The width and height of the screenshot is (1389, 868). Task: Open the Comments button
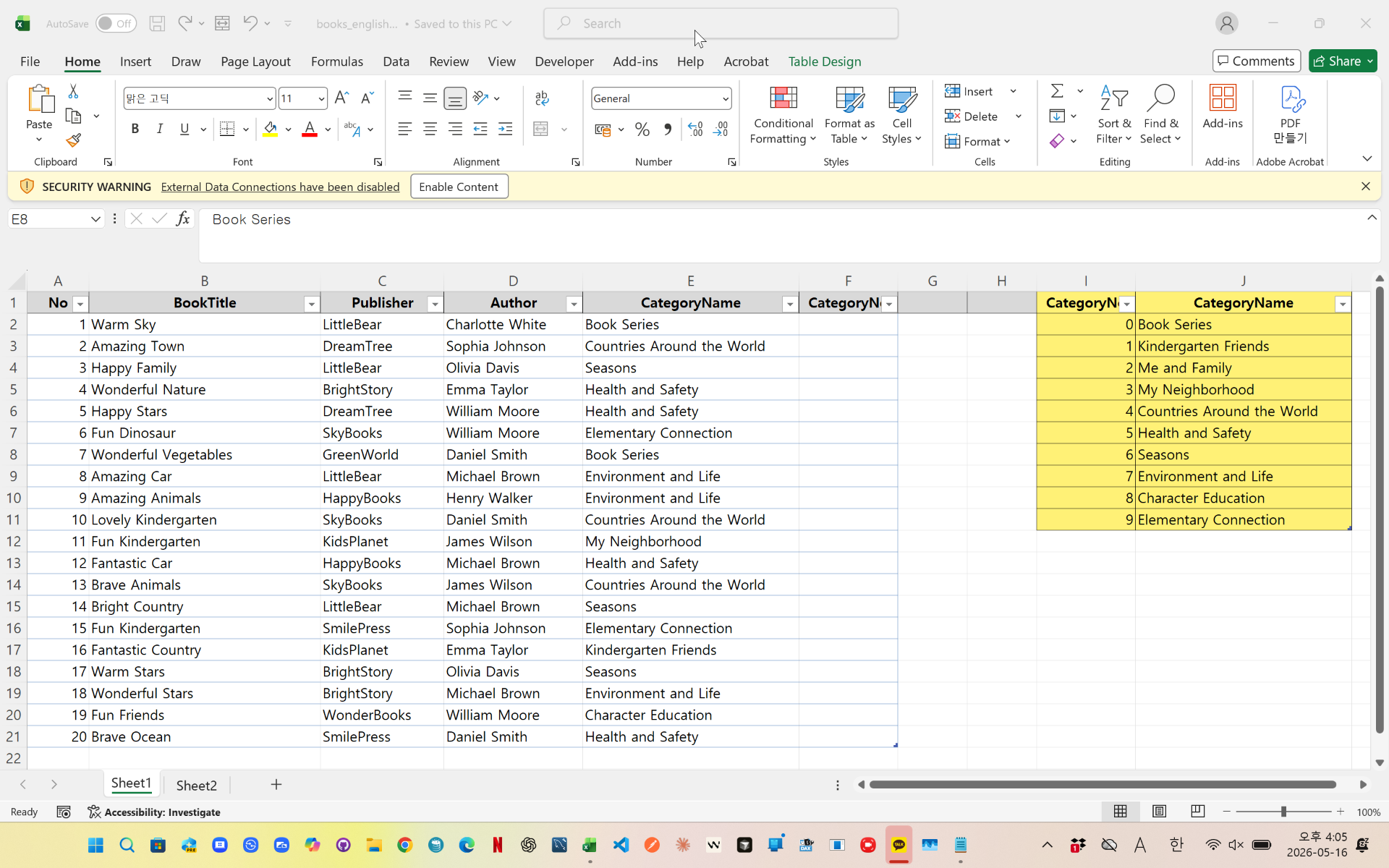coord(1256,61)
